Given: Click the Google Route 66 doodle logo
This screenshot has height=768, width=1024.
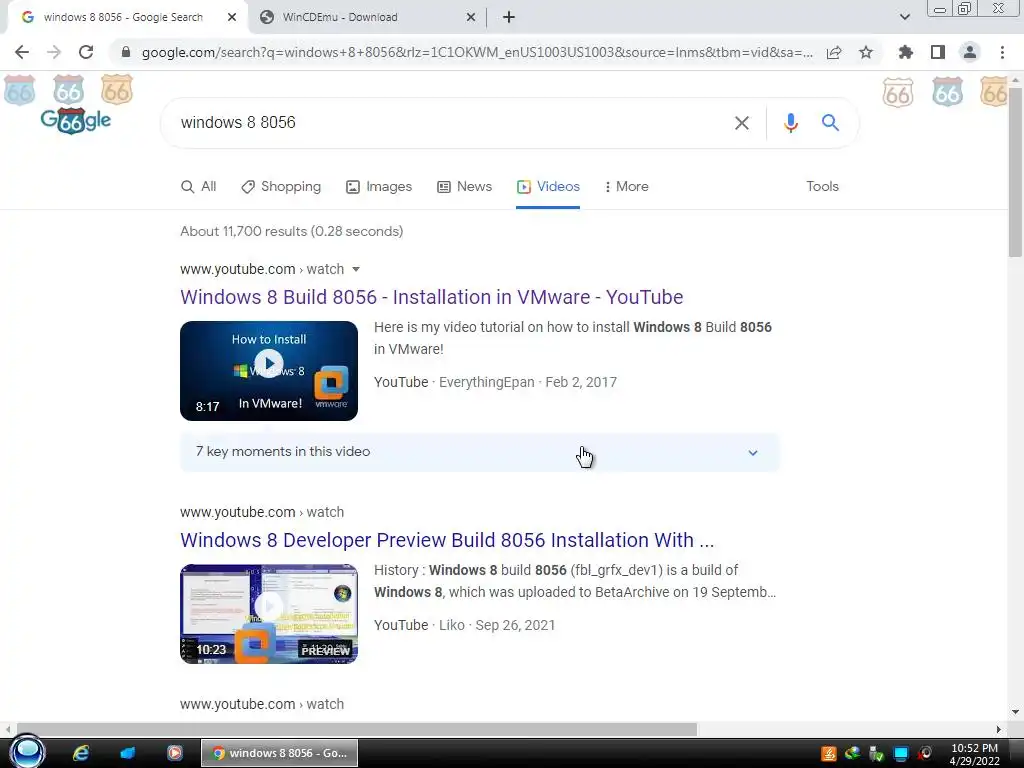Looking at the screenshot, I should pos(75,121).
